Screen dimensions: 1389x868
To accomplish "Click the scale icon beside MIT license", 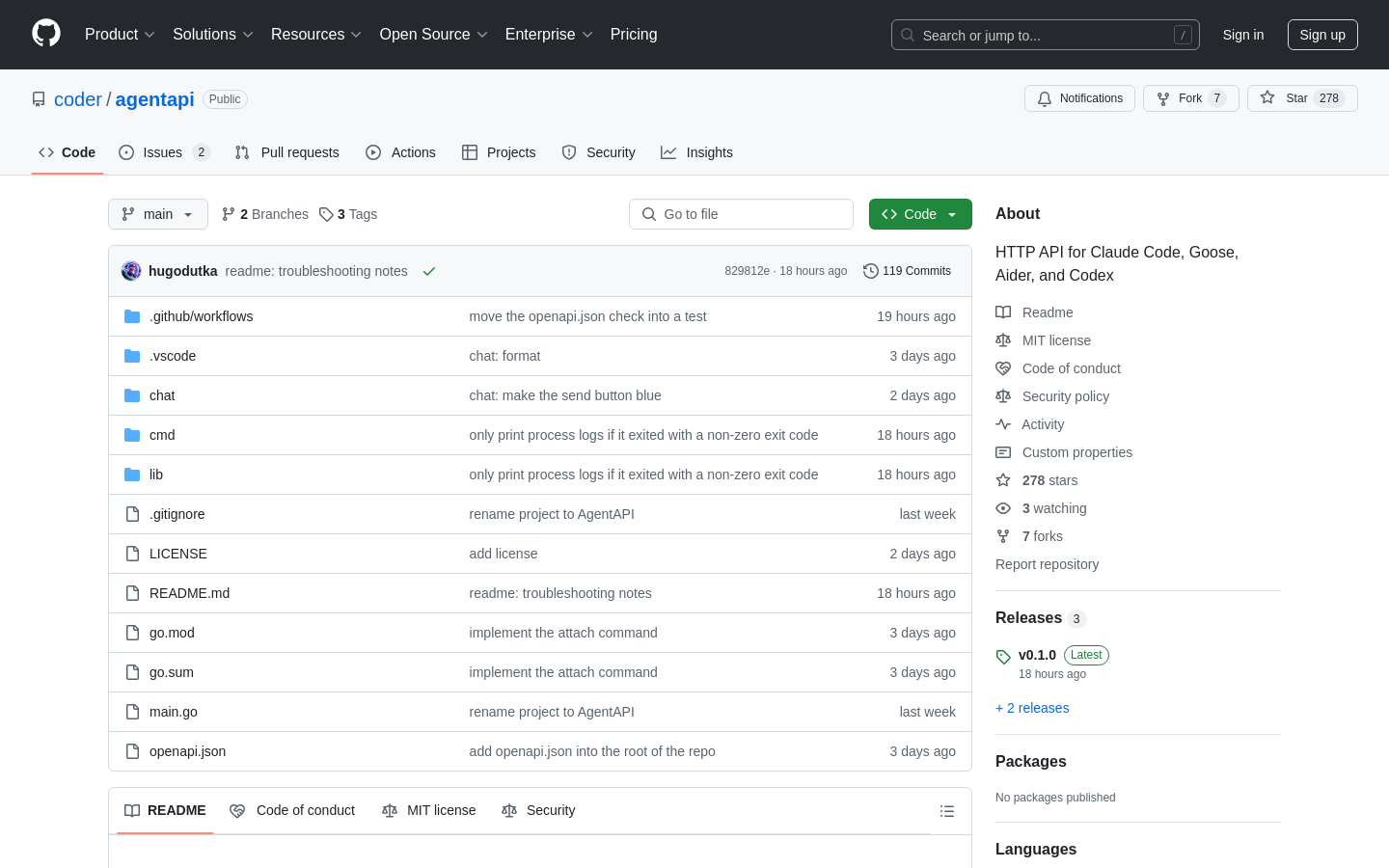I will pos(1003,340).
